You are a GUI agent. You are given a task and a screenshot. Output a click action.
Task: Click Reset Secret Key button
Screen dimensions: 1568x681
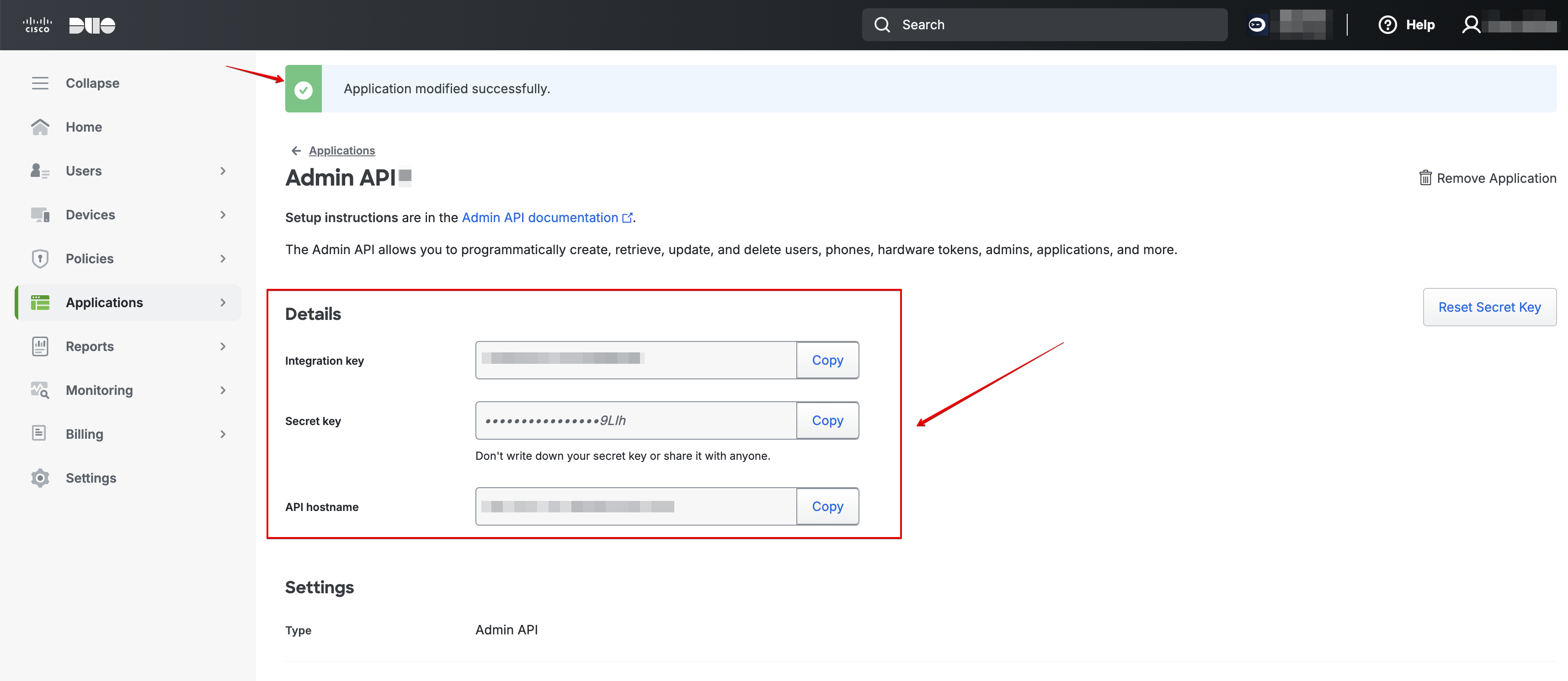point(1489,307)
